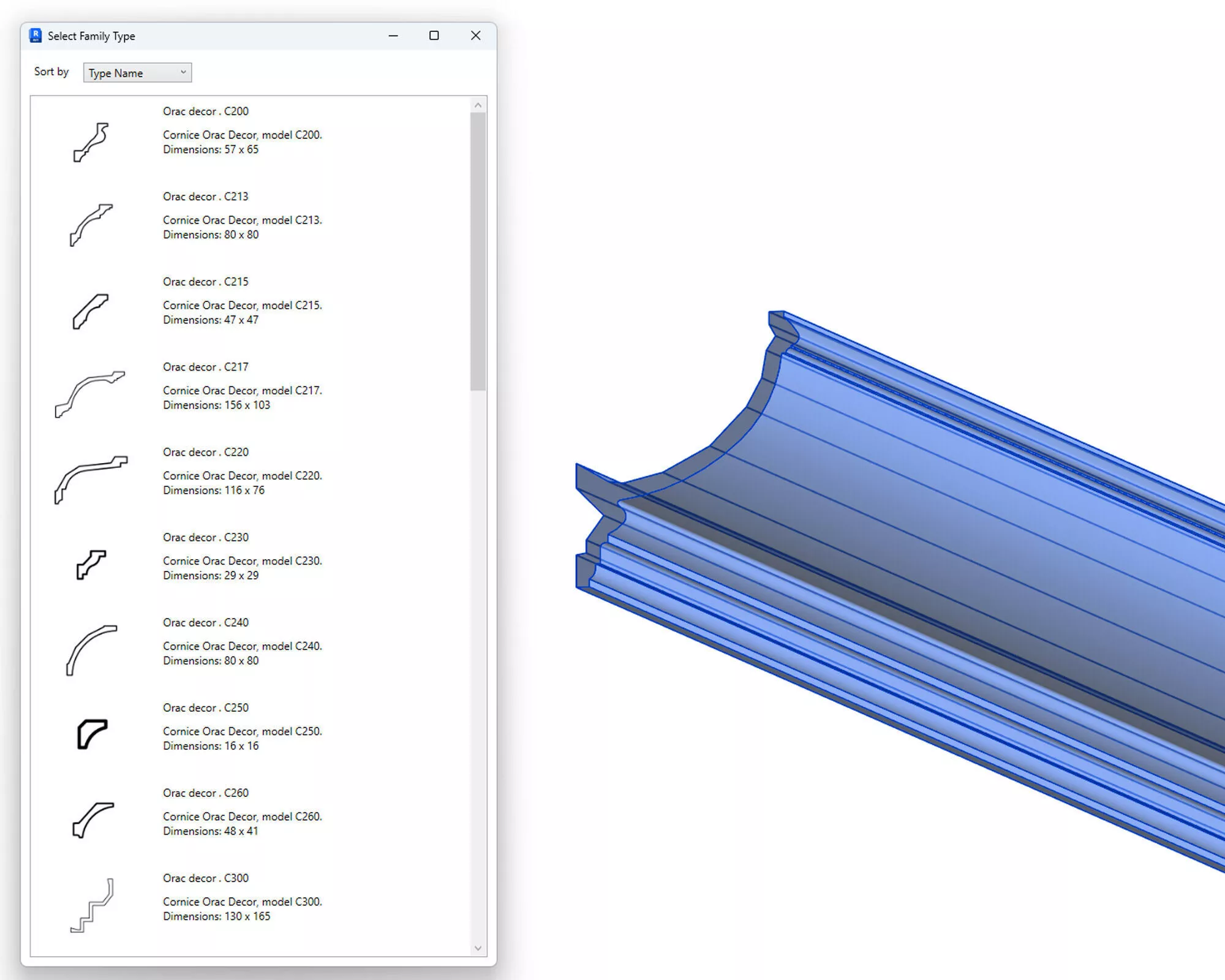Select the C200 cornice profile thumbnail
The image size is (1225, 980).
(91, 142)
